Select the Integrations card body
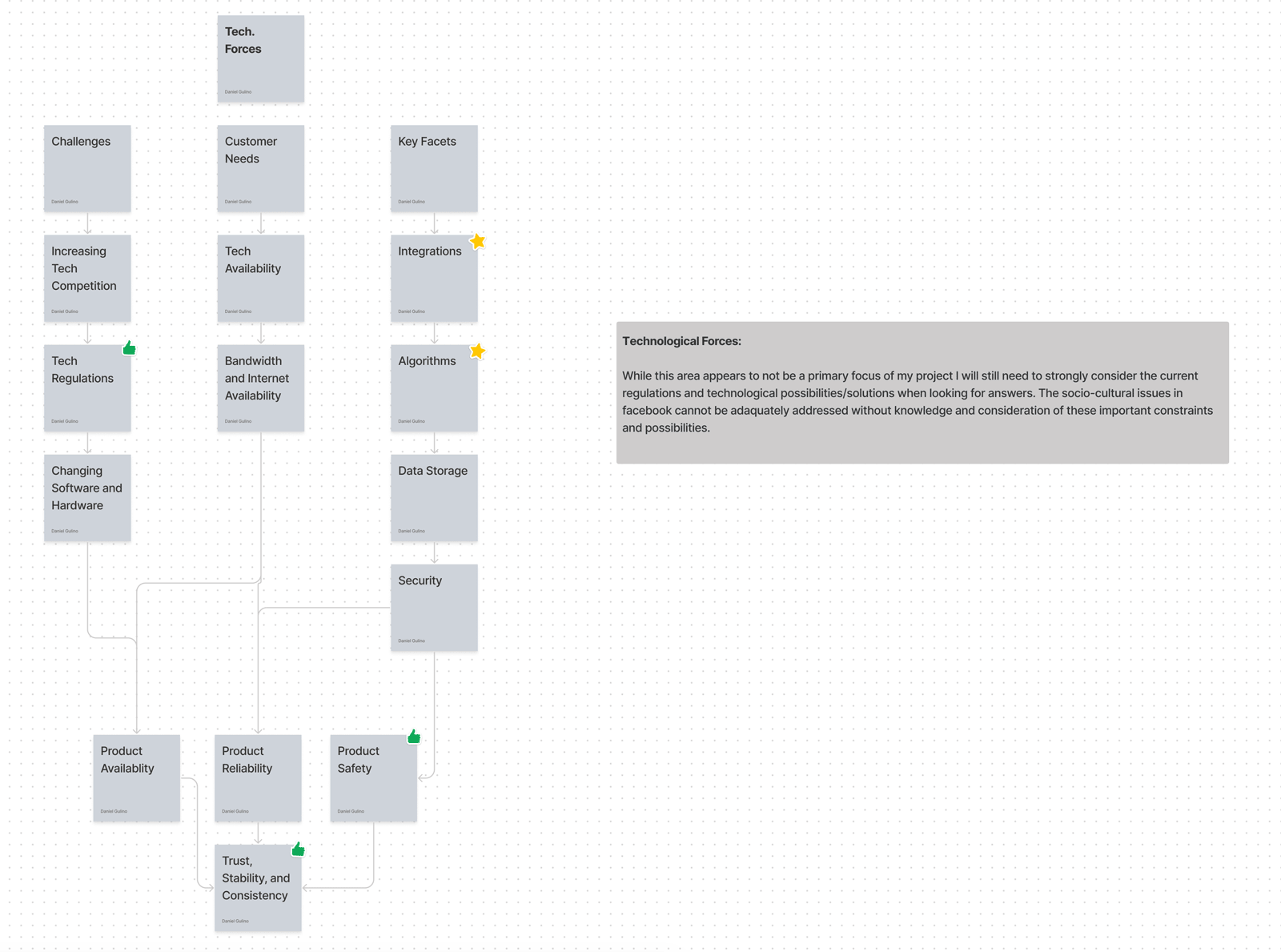 (x=434, y=279)
